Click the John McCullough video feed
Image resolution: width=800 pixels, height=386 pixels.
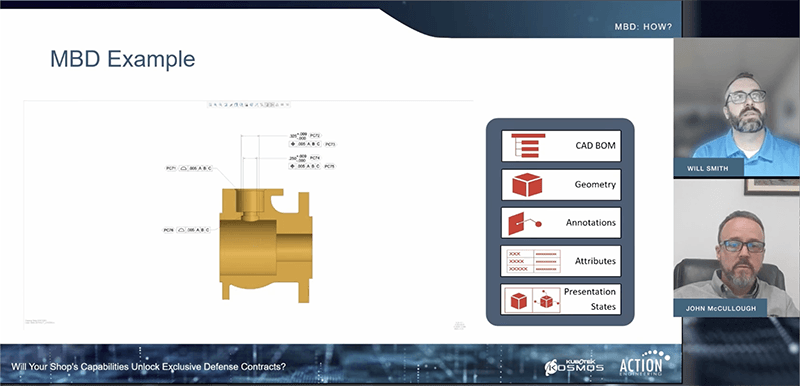(x=737, y=248)
